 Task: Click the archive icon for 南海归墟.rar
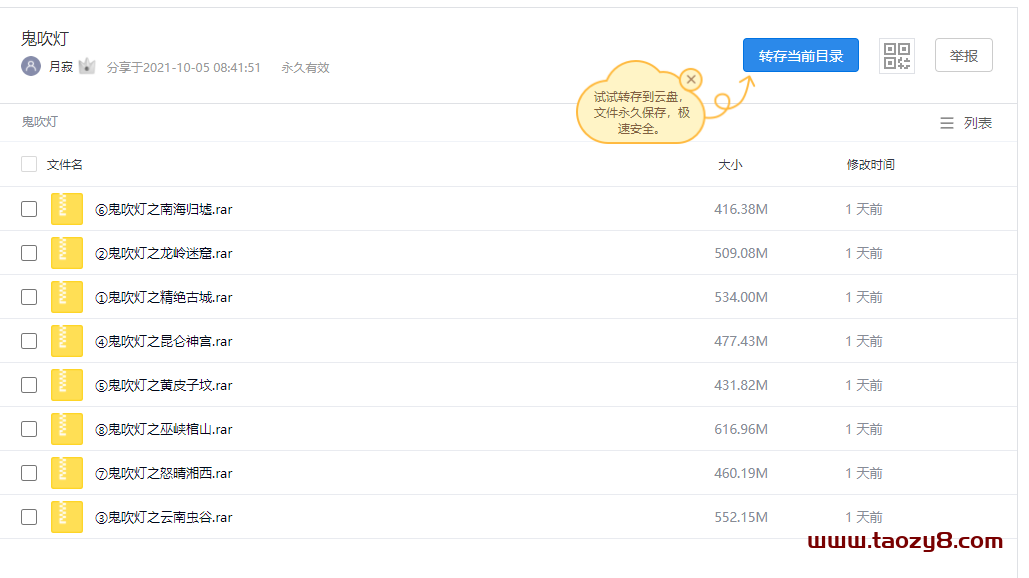67,209
